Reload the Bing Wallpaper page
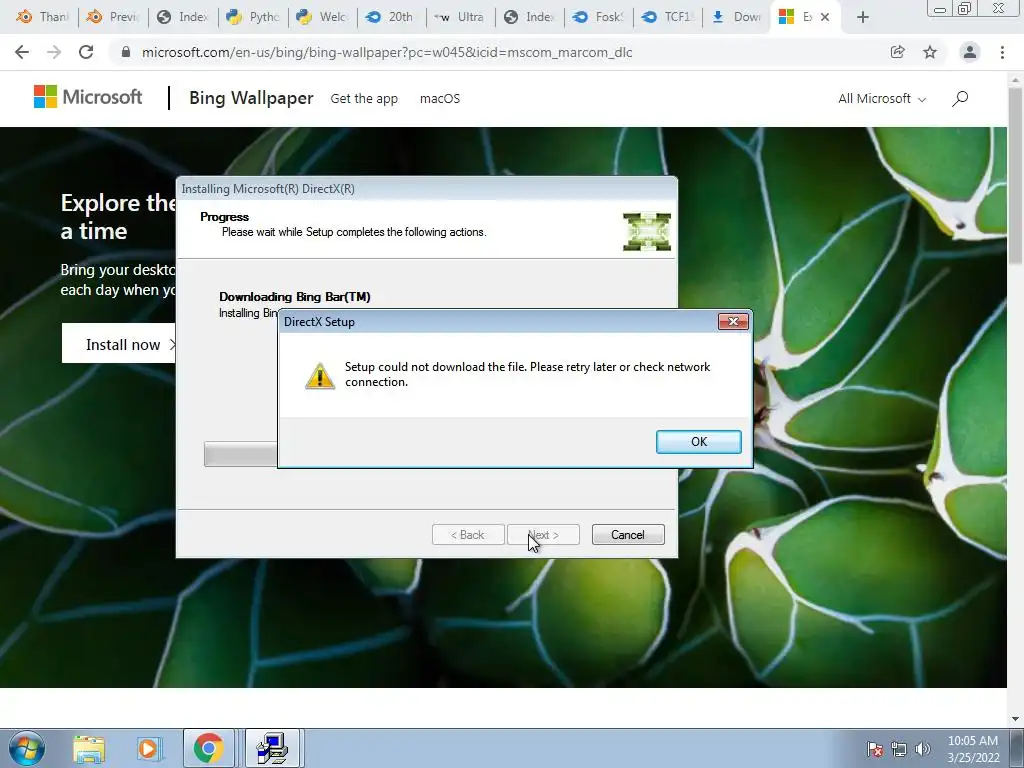Viewport: 1024px width, 768px height. pos(86,52)
